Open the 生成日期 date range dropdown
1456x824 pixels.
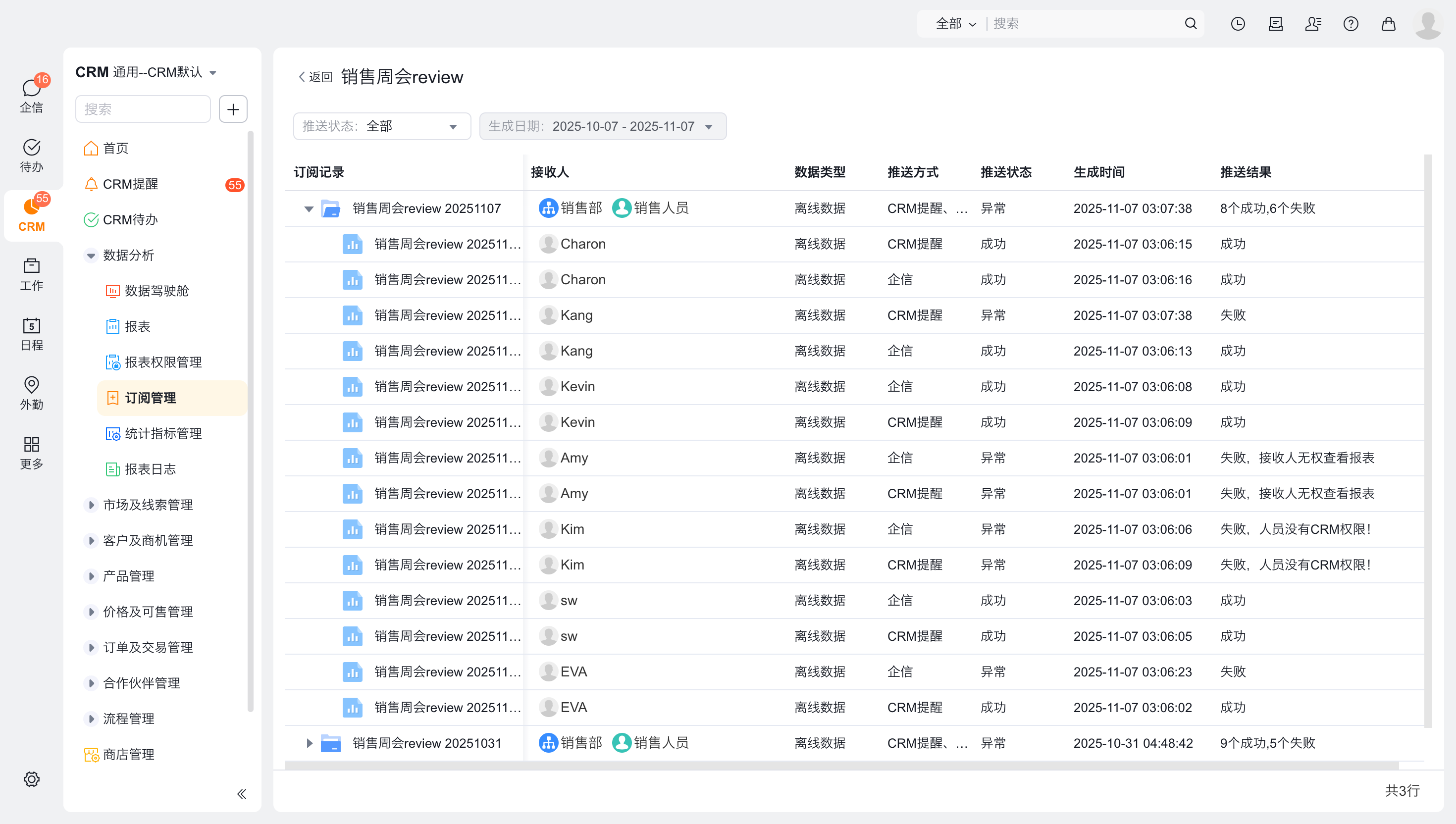(x=602, y=126)
